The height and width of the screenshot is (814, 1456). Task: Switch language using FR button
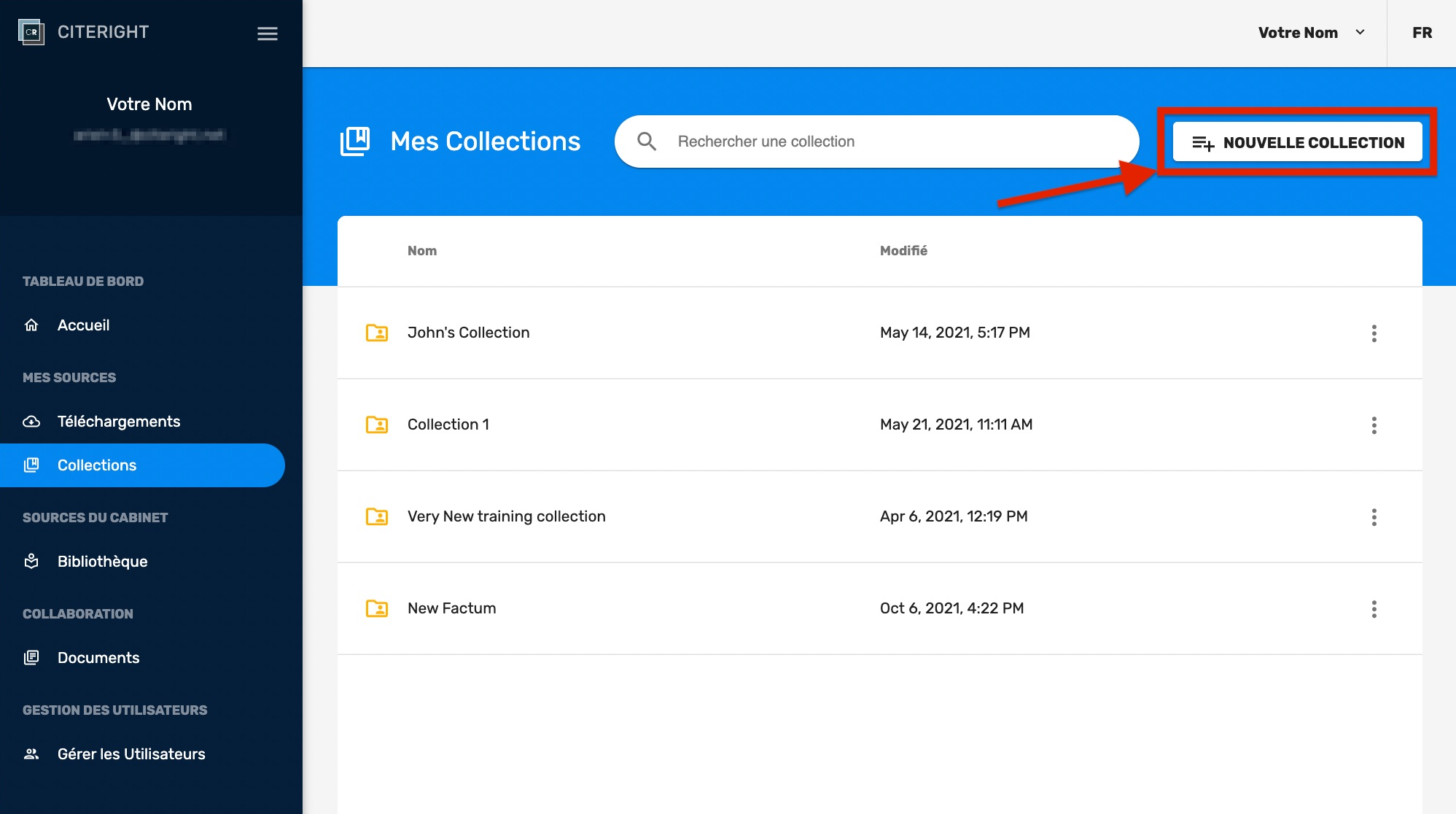(1422, 33)
